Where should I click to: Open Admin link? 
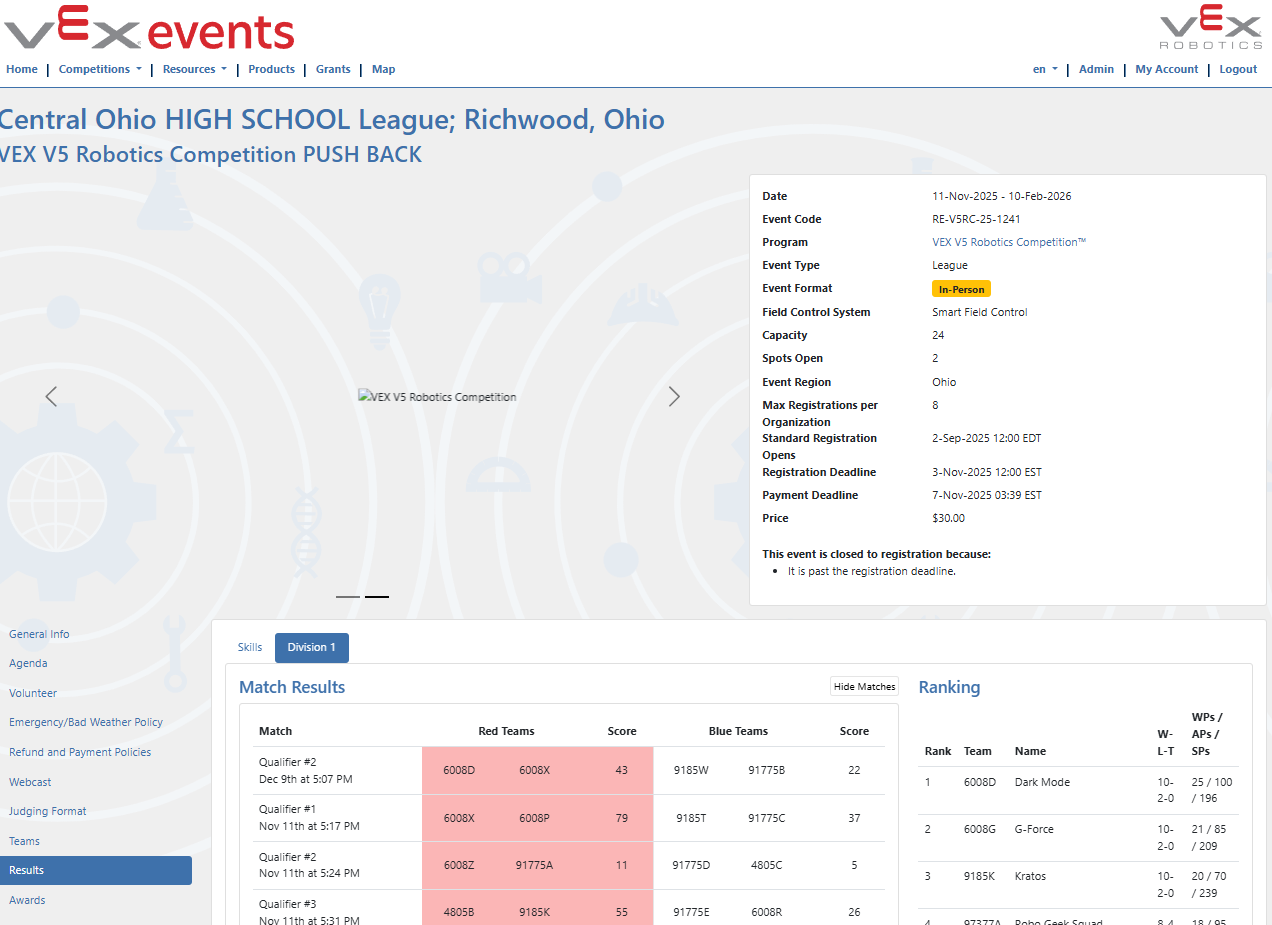1096,69
